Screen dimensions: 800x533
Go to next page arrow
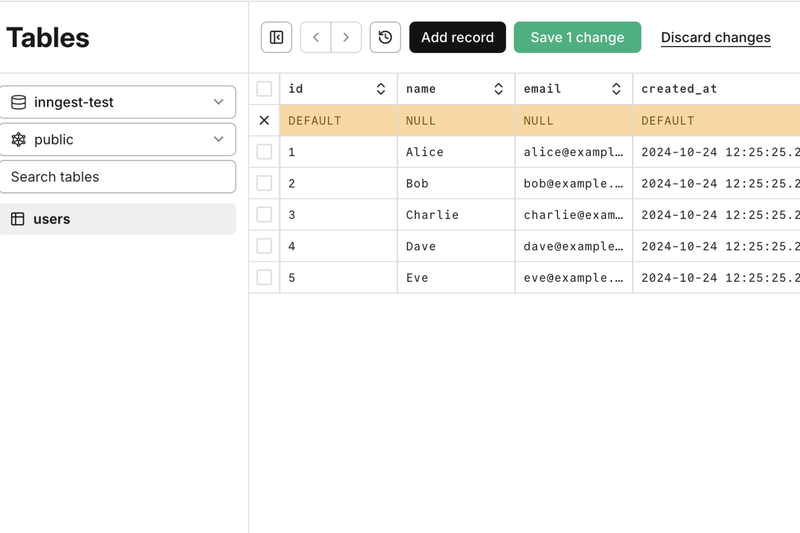coord(346,37)
